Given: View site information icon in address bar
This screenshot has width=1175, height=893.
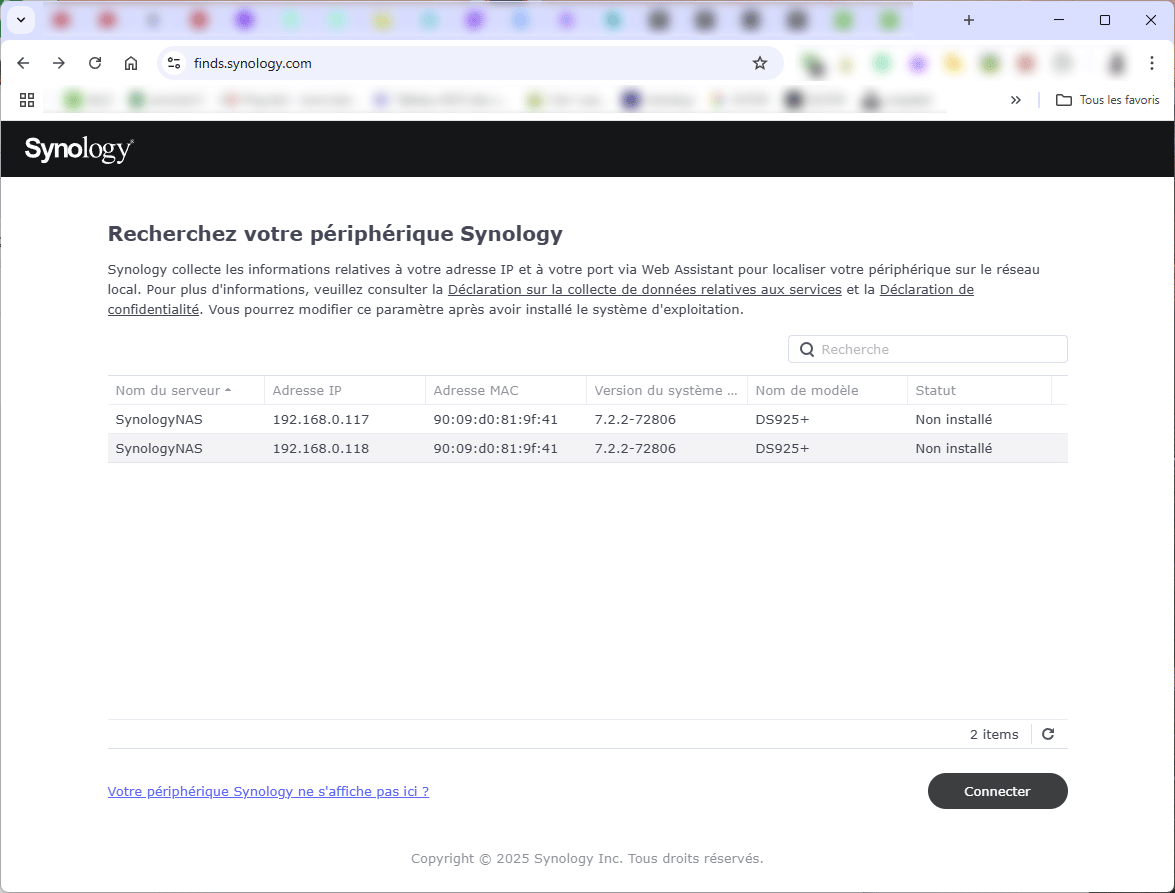Looking at the screenshot, I should click(174, 63).
